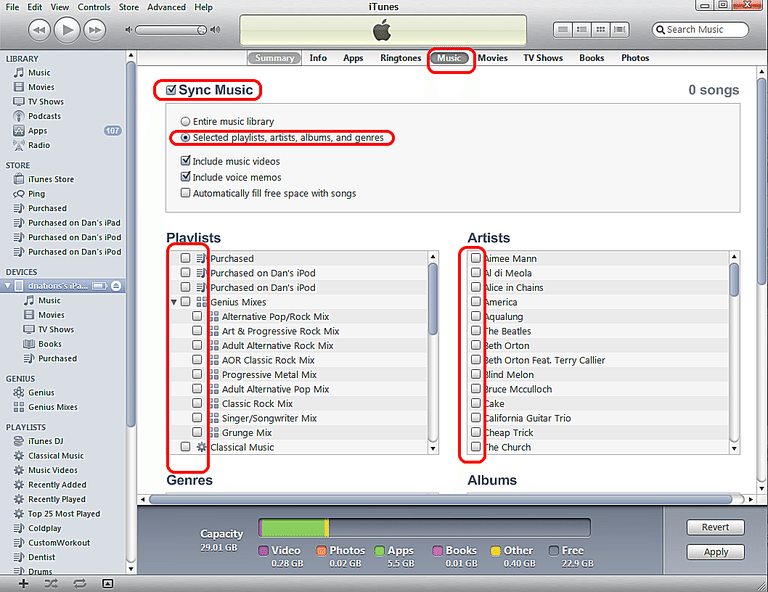Viewport: 768px width, 592px height.
Task: Open the File menu
Action: pyautogui.click(x=12, y=7)
